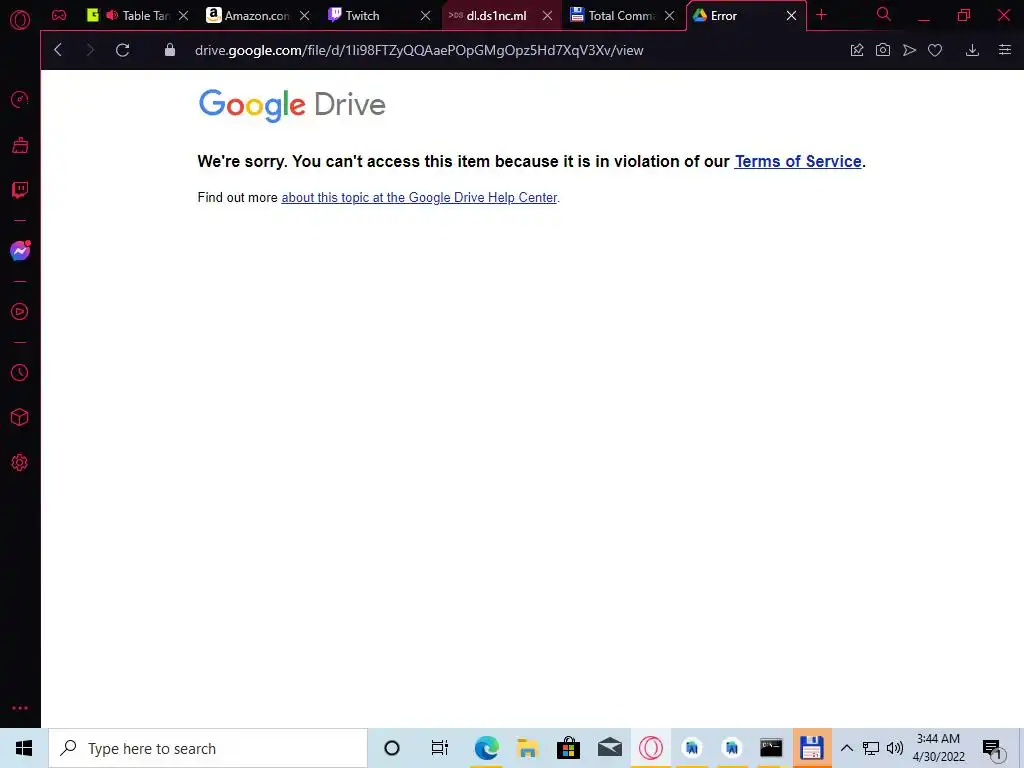Reload the current page
The image size is (1024, 768).
pyautogui.click(x=122, y=50)
